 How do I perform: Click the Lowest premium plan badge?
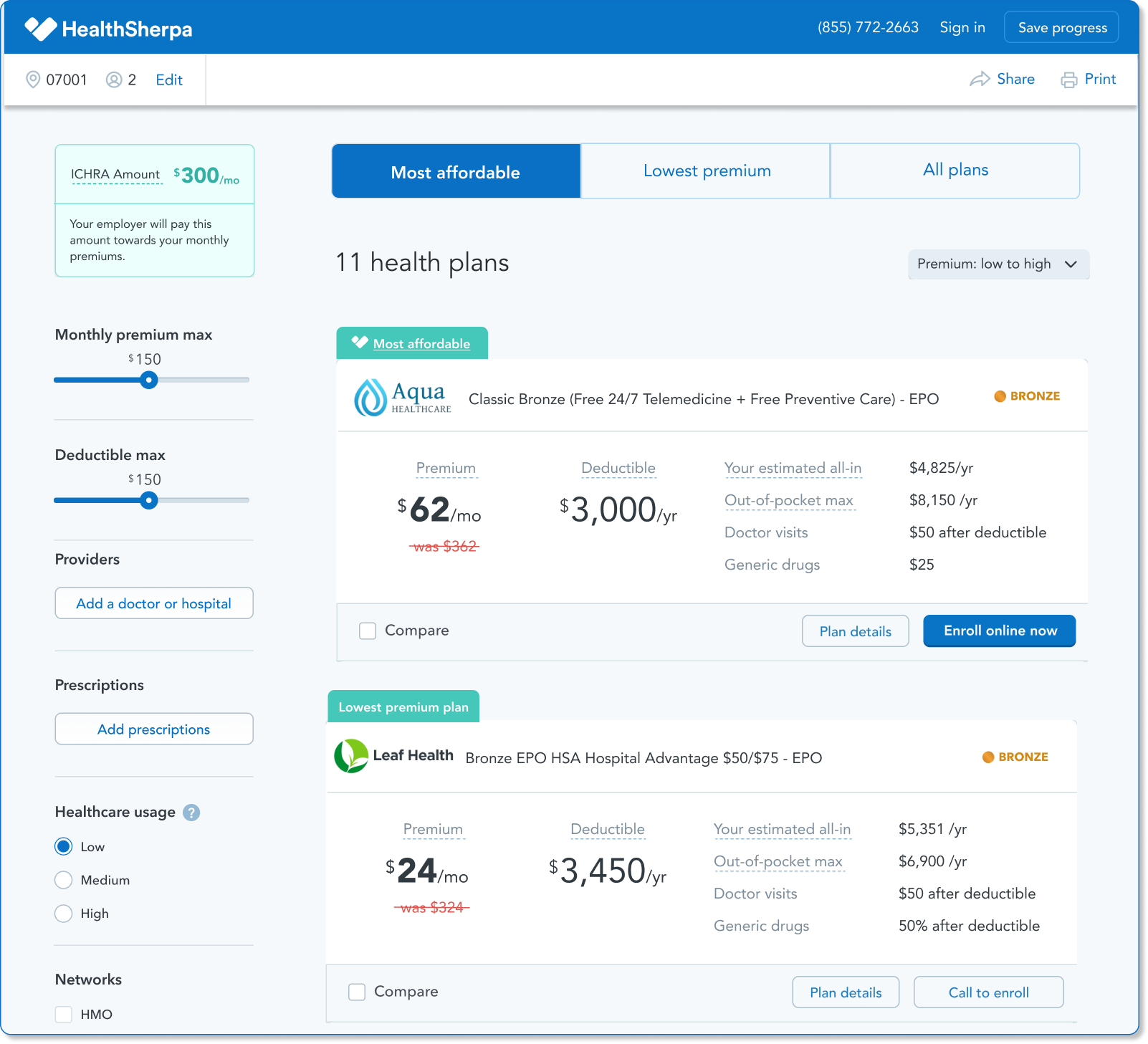(403, 707)
